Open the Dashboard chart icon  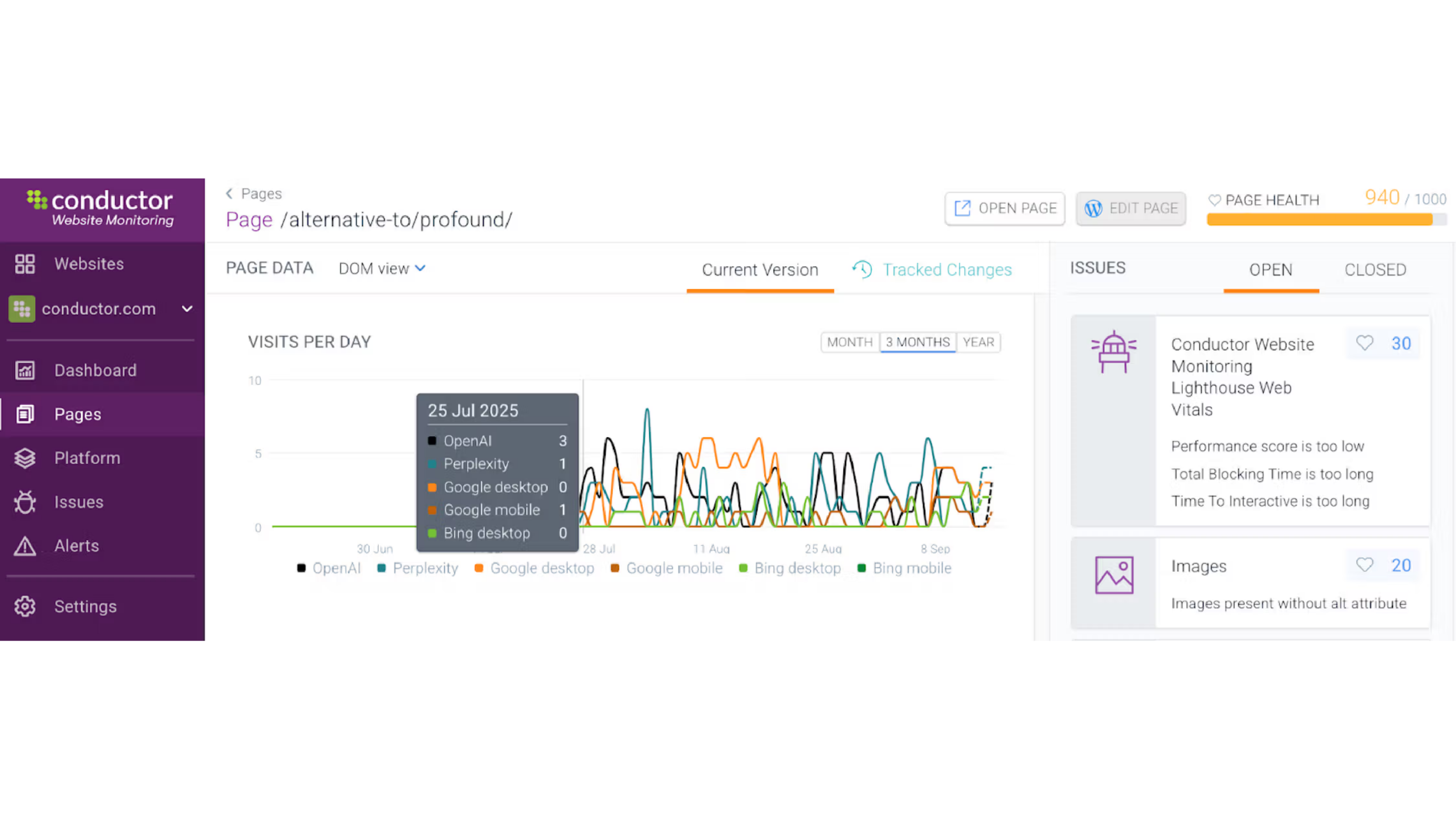pyautogui.click(x=25, y=370)
